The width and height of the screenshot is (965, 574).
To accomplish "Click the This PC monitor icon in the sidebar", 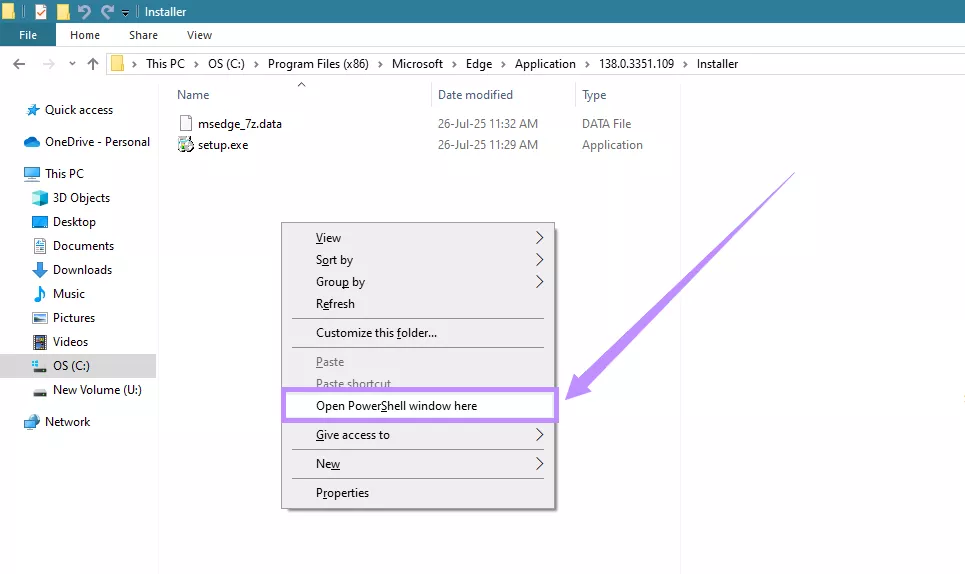I will pyautogui.click(x=32, y=174).
